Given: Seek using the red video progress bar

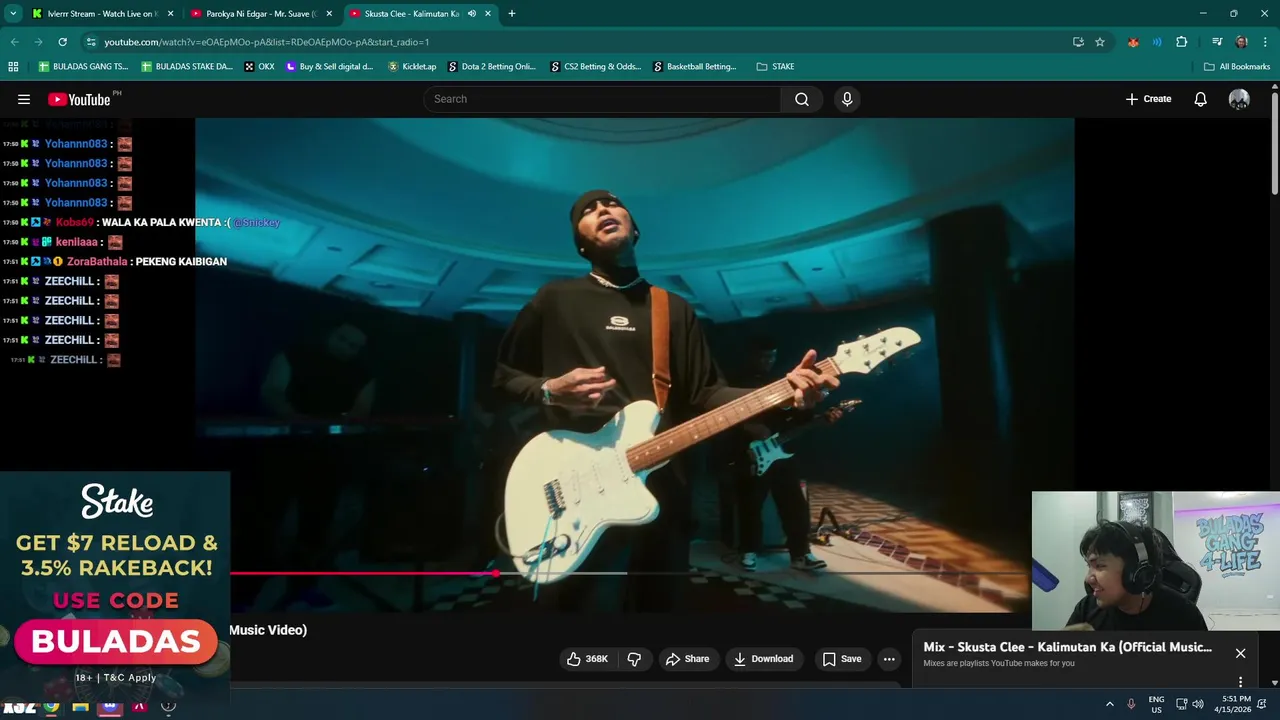Looking at the screenshot, I should point(363,573).
